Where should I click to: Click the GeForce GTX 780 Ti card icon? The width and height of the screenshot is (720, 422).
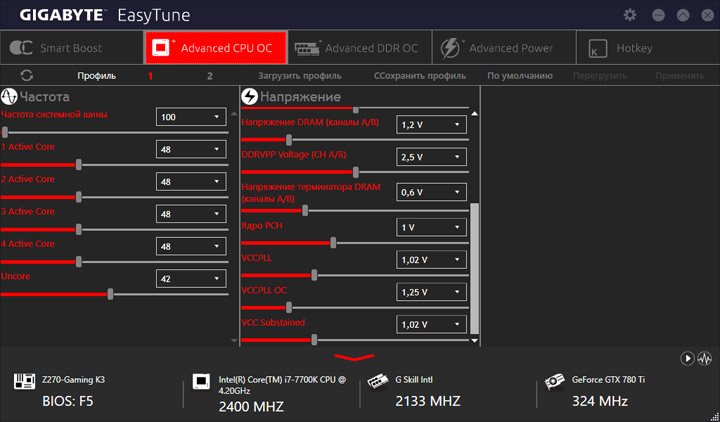(x=554, y=381)
